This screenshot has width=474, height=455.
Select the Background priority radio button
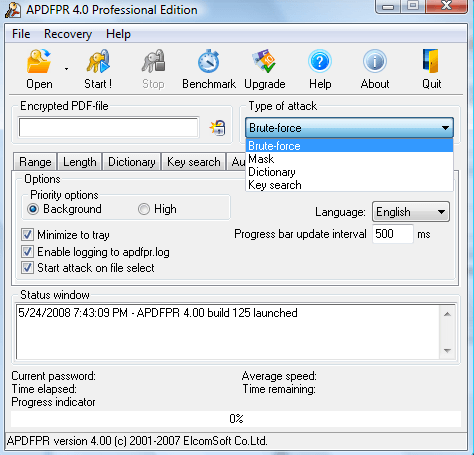pyautogui.click(x=33, y=209)
